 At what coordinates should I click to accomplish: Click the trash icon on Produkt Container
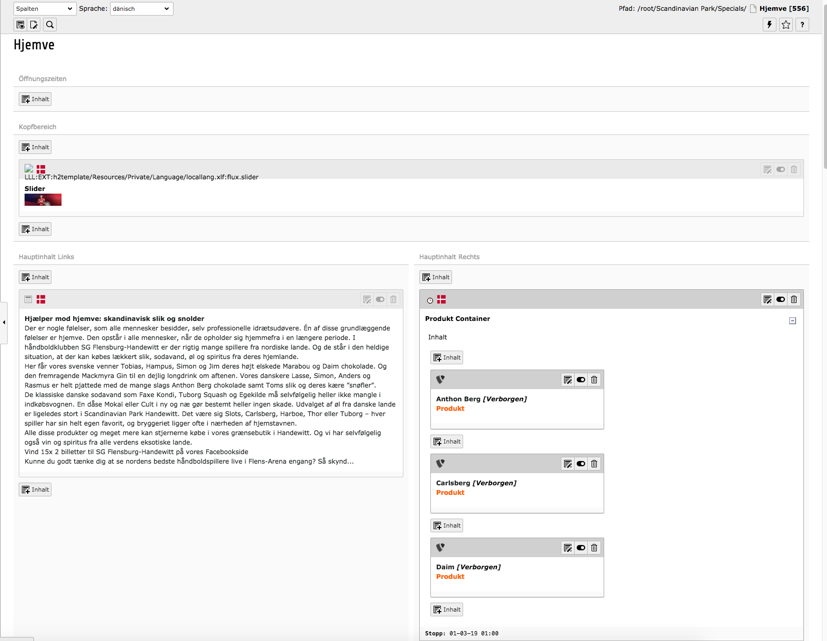coord(794,299)
